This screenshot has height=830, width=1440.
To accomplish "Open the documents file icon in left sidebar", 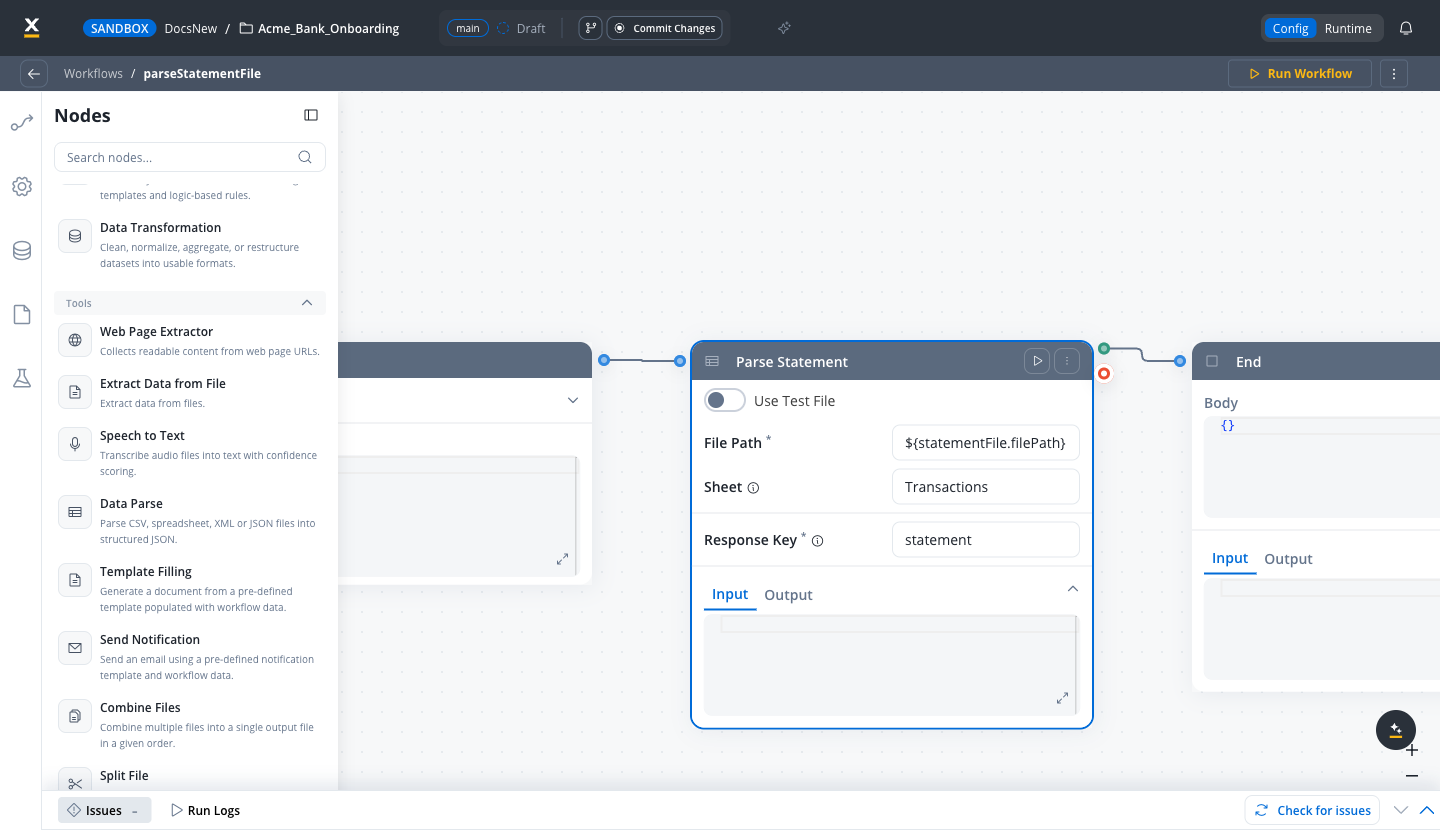I will pyautogui.click(x=22, y=315).
